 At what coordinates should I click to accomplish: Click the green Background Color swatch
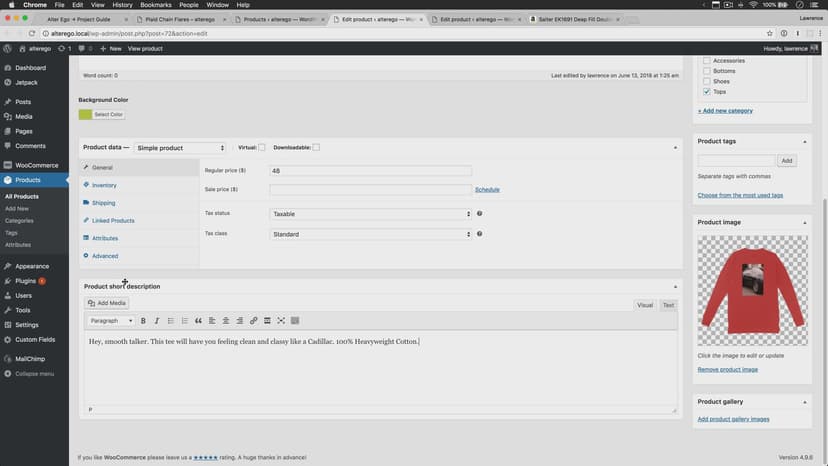[x=85, y=115]
